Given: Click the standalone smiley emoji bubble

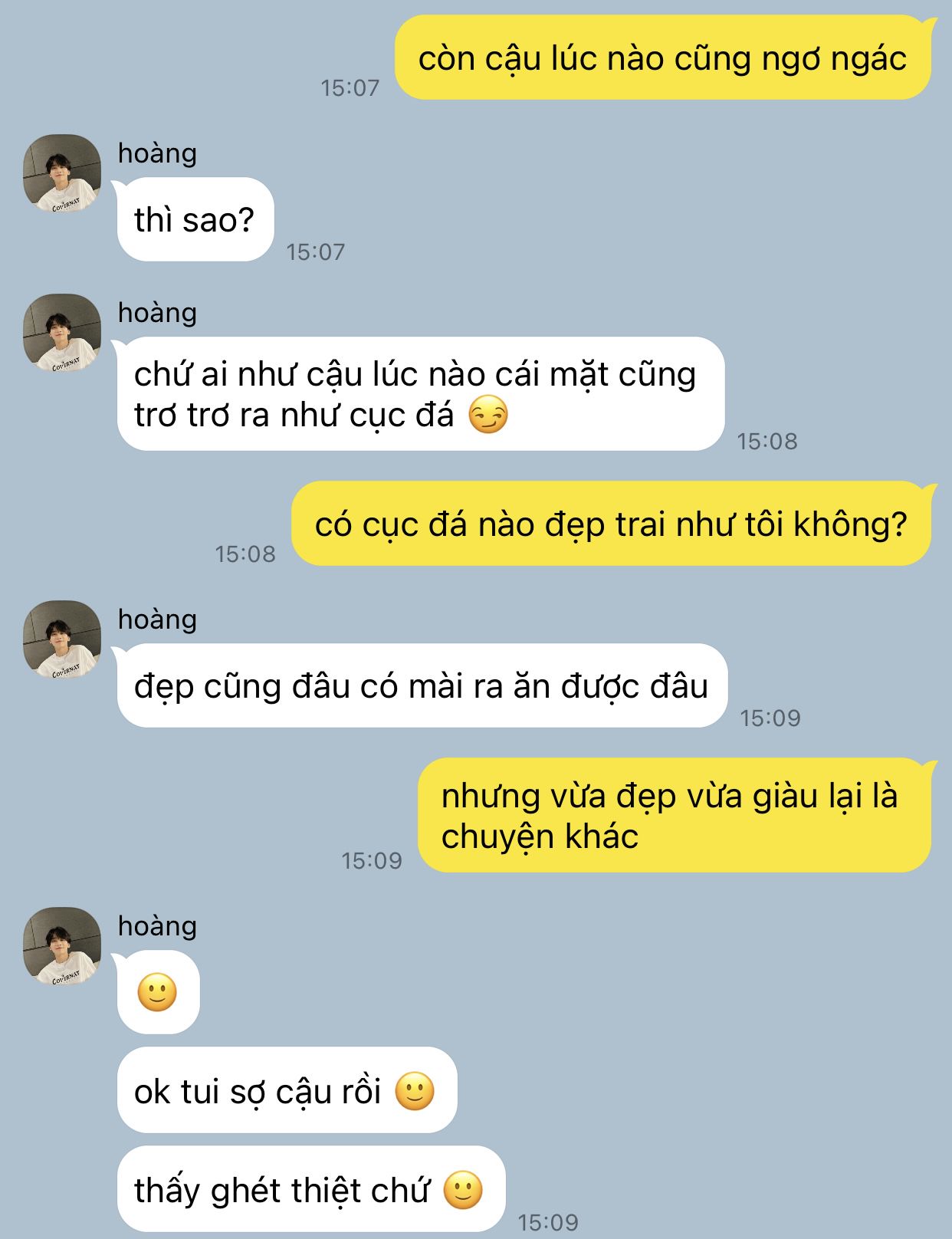Looking at the screenshot, I should tap(158, 992).
